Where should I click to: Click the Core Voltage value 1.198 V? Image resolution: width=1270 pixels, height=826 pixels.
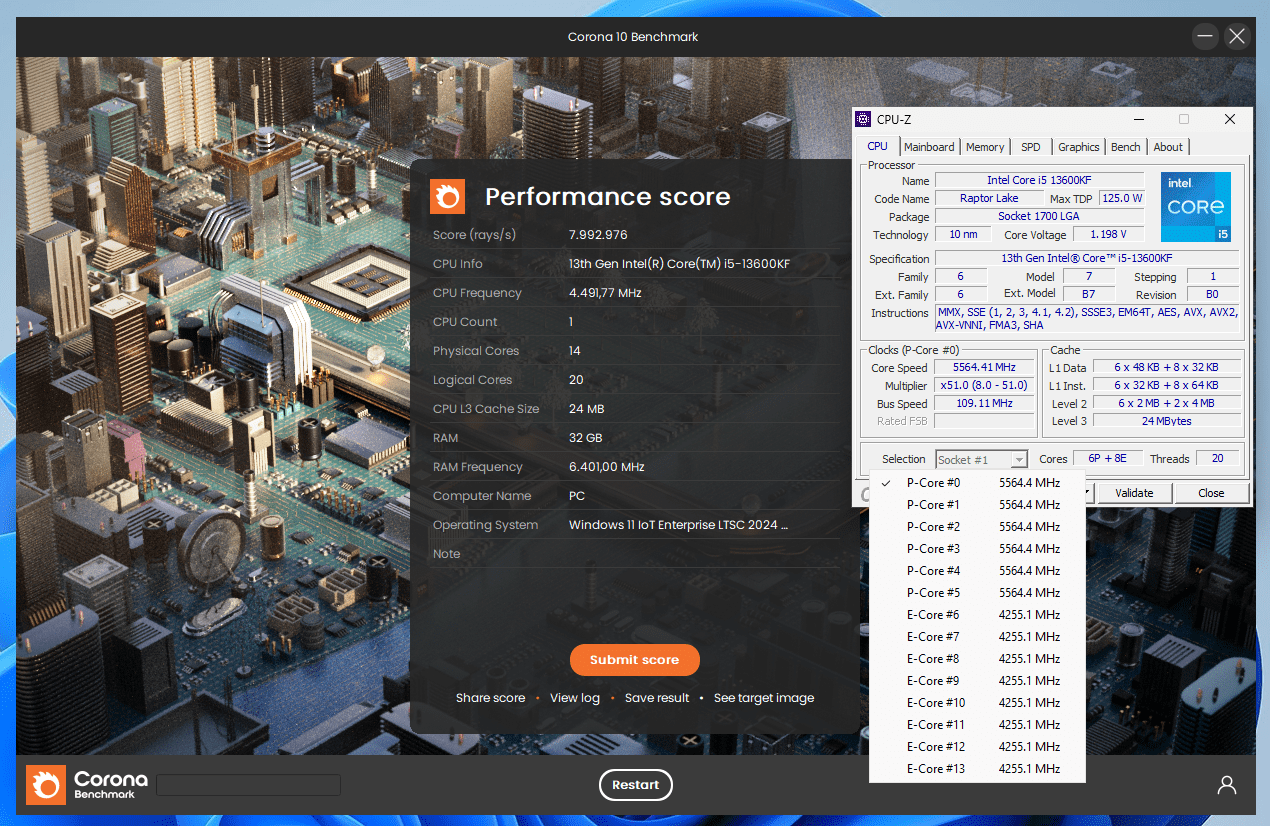[1109, 235]
